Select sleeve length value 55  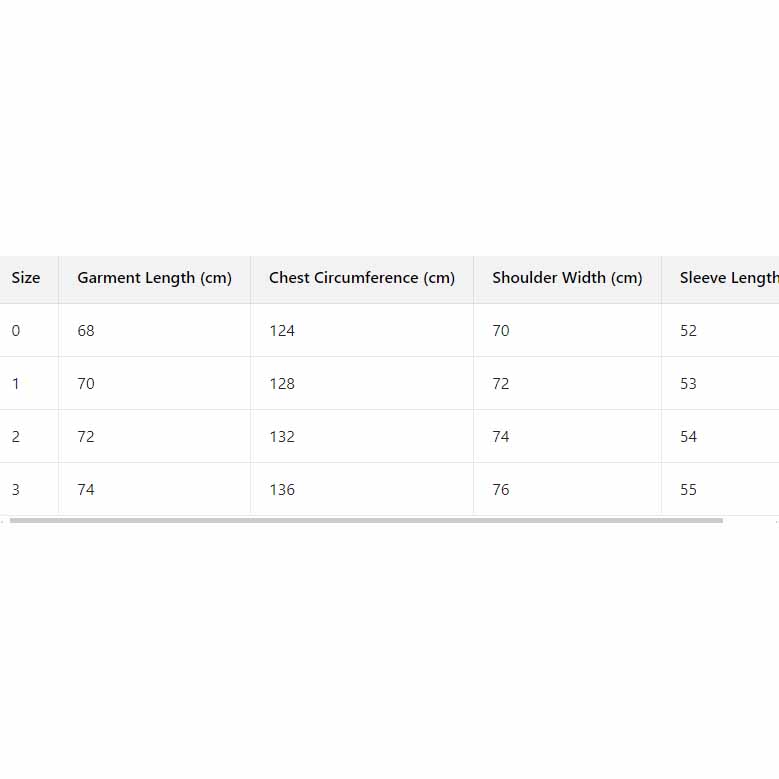click(688, 490)
